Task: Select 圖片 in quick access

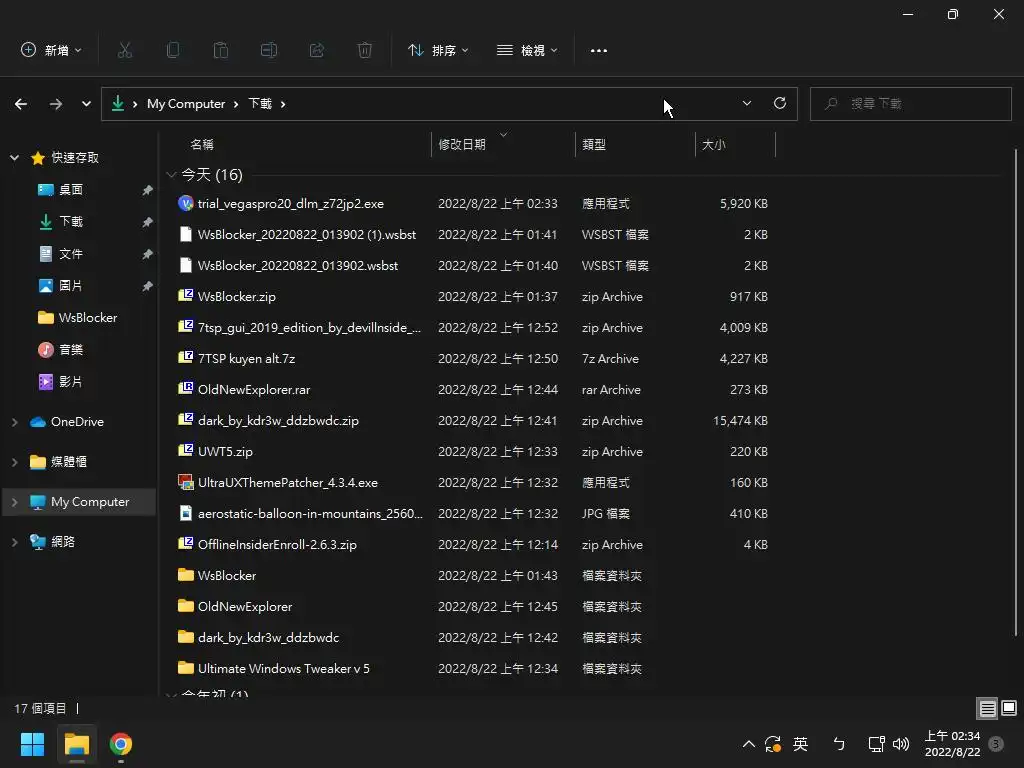Action: pos(71,285)
